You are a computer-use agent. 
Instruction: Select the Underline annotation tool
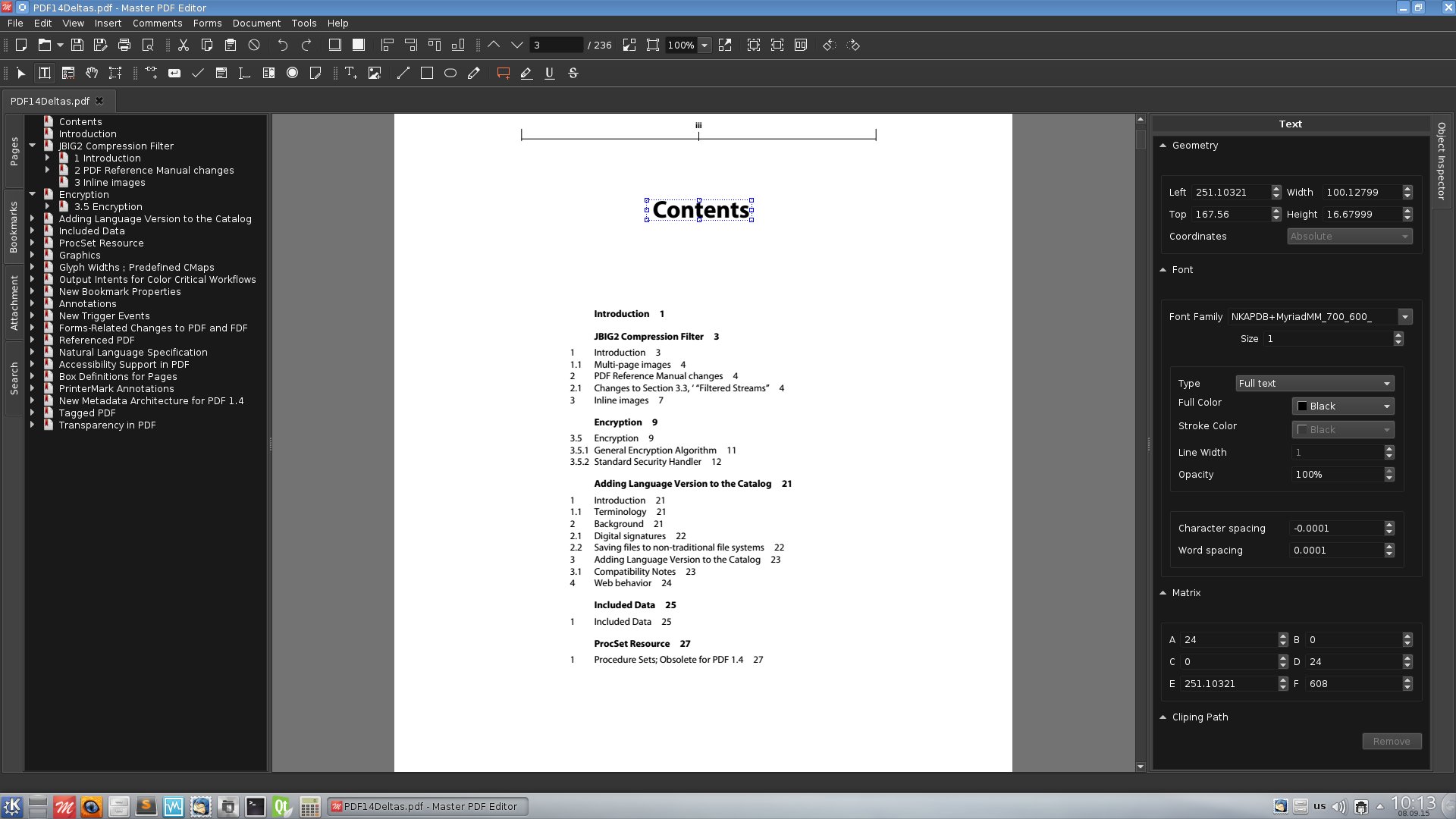tap(549, 73)
